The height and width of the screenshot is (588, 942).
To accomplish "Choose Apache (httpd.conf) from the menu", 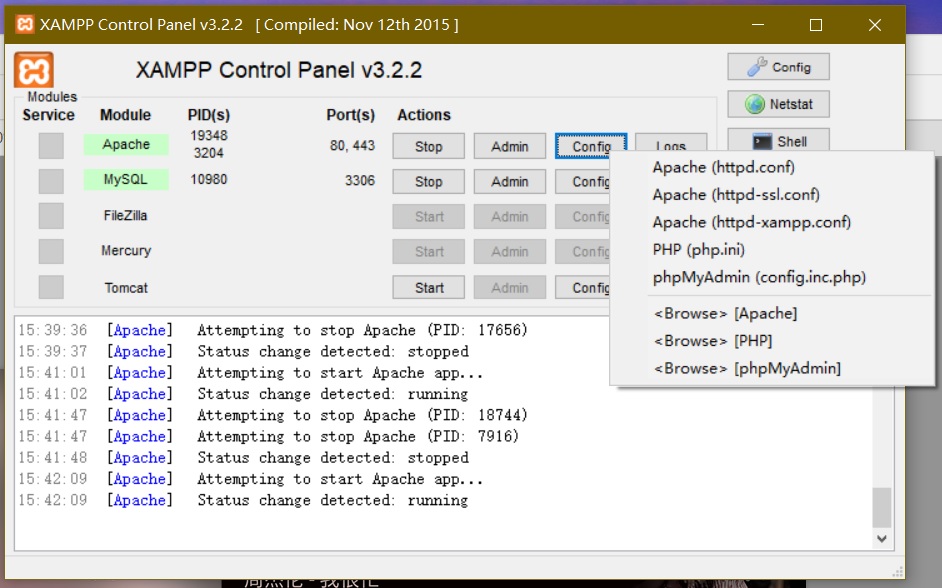I will pos(772,167).
